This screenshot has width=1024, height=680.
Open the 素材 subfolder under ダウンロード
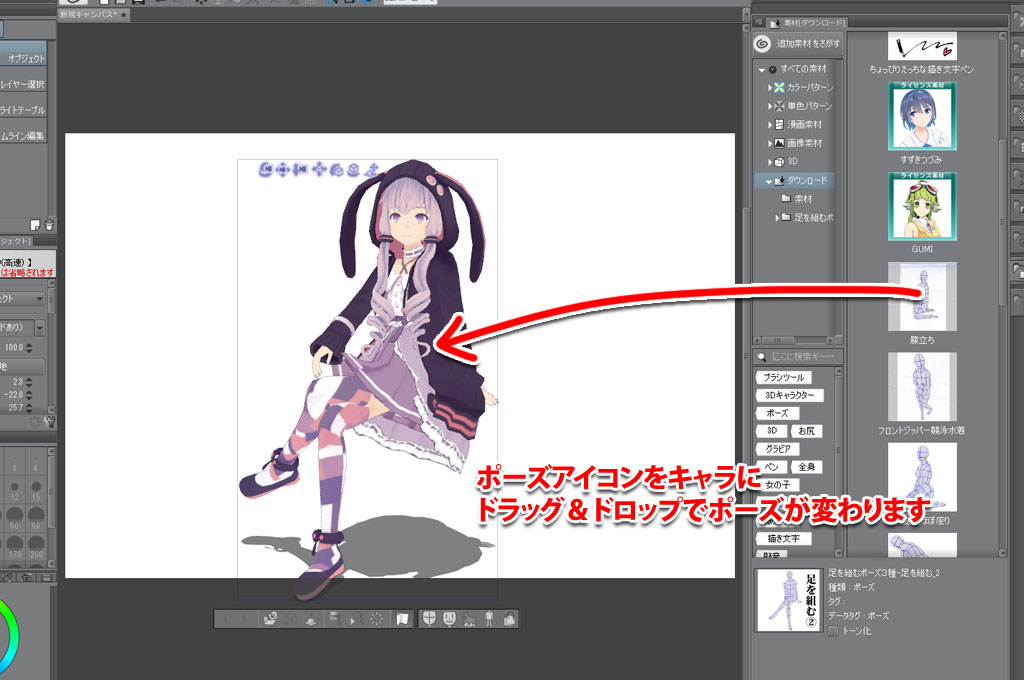(802, 199)
